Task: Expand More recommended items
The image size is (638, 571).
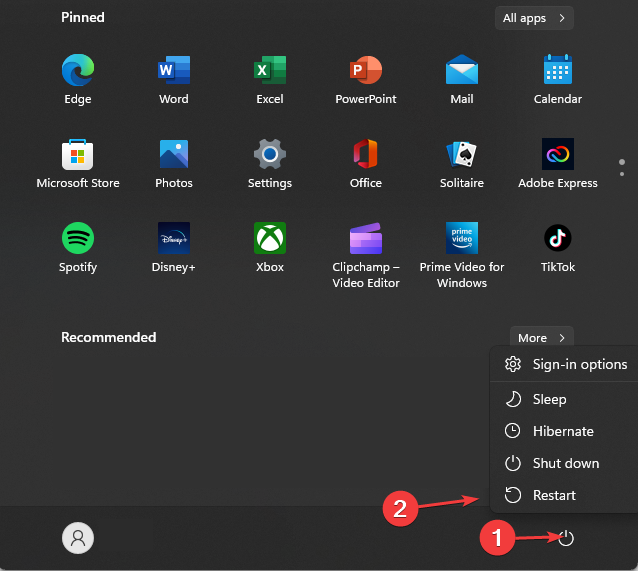Action: pos(542,337)
